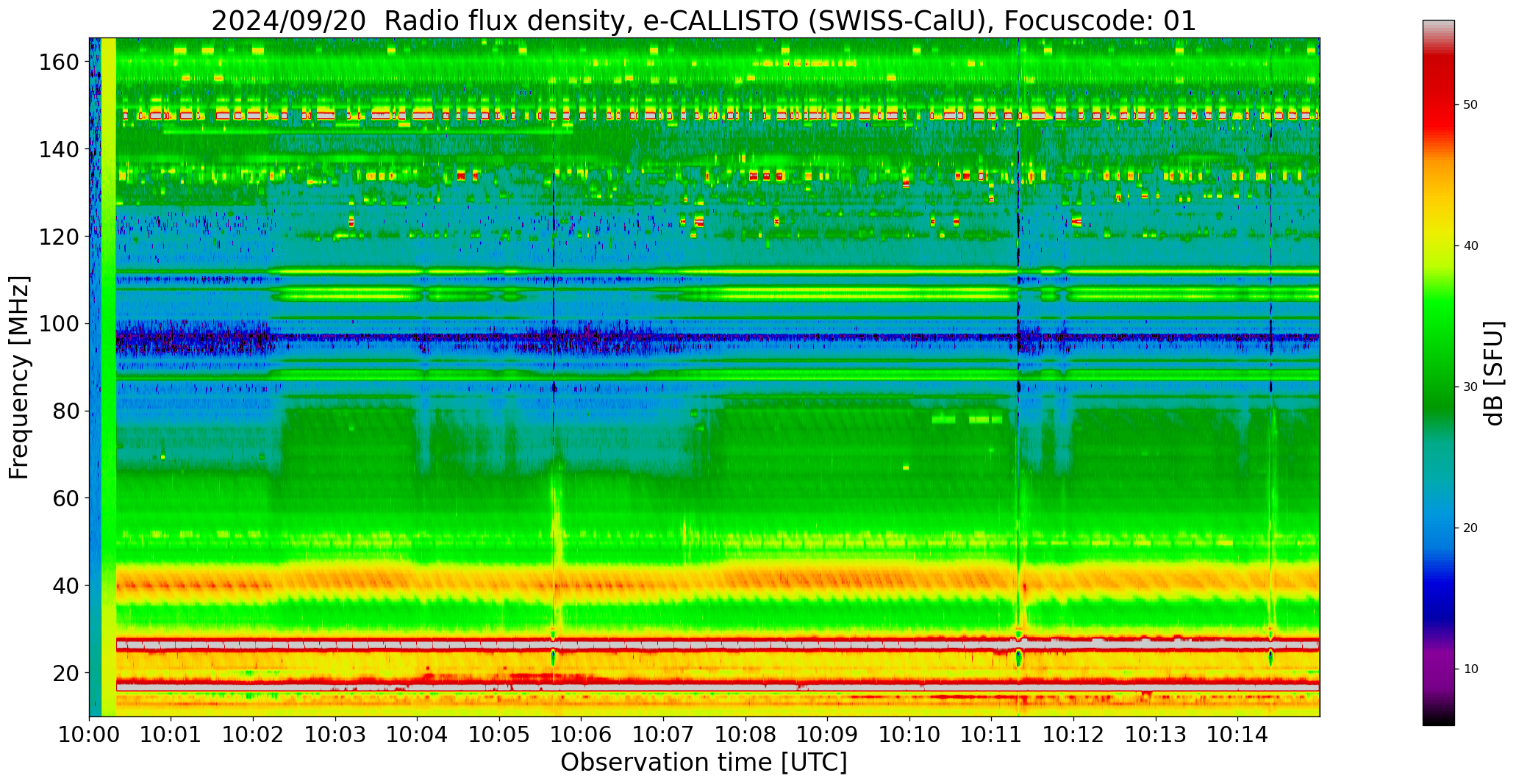Click the 10:01 time tick label
Screen dimensions: 1516x784
pyautogui.click(x=171, y=734)
